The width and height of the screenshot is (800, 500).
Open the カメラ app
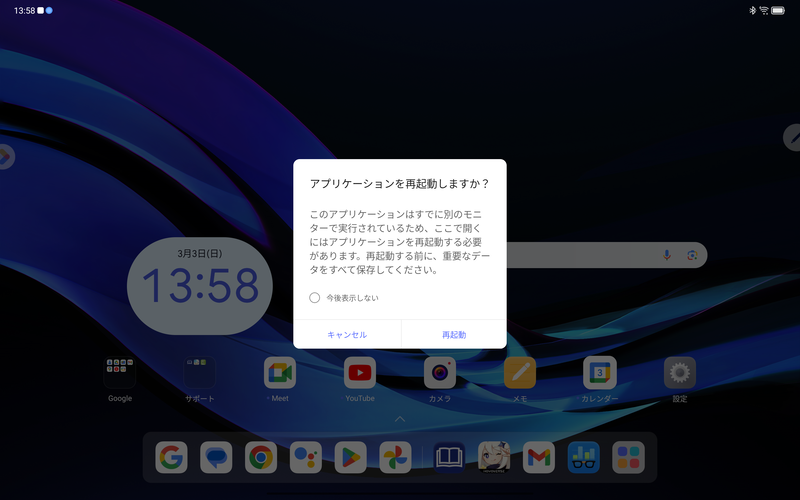[x=440, y=373]
